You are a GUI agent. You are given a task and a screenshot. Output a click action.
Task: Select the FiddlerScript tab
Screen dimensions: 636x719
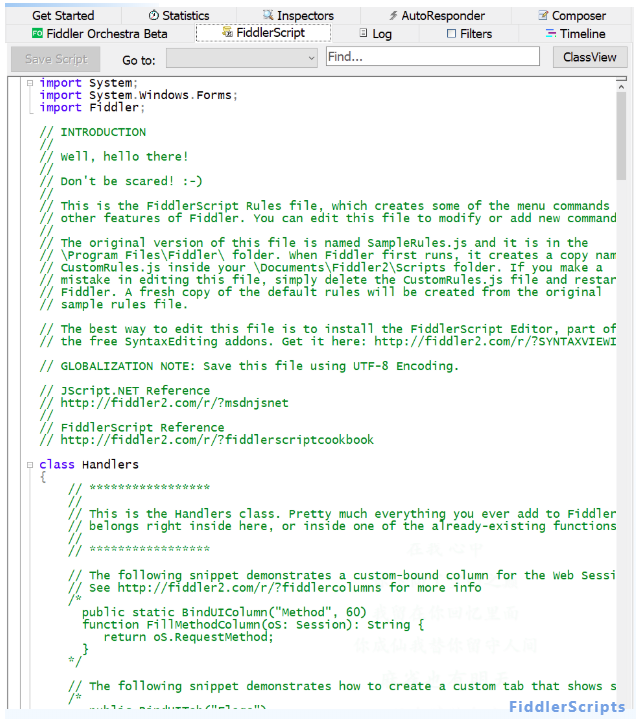tap(263, 33)
